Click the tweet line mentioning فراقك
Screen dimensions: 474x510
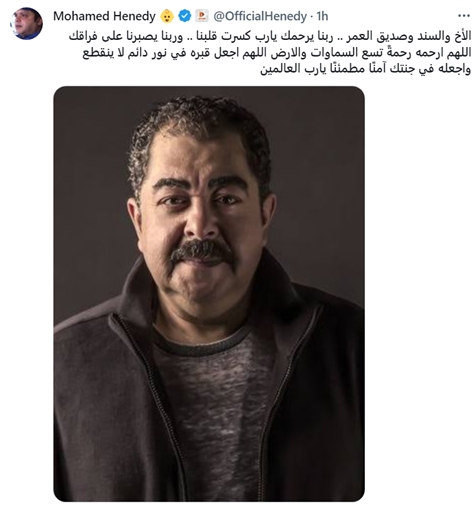pos(270,36)
